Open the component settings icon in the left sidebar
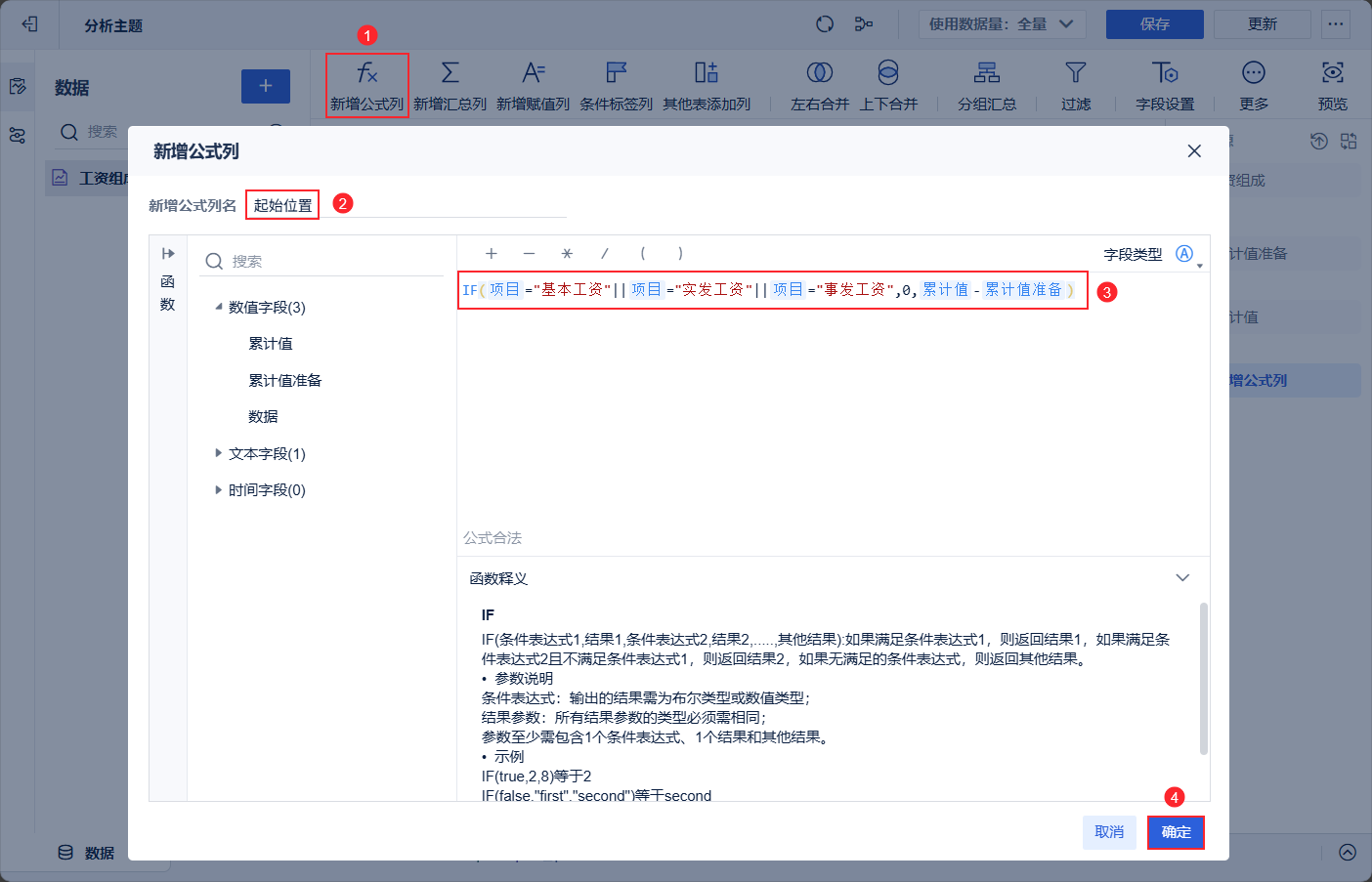This screenshot has width=1372, height=882. pos(18,136)
